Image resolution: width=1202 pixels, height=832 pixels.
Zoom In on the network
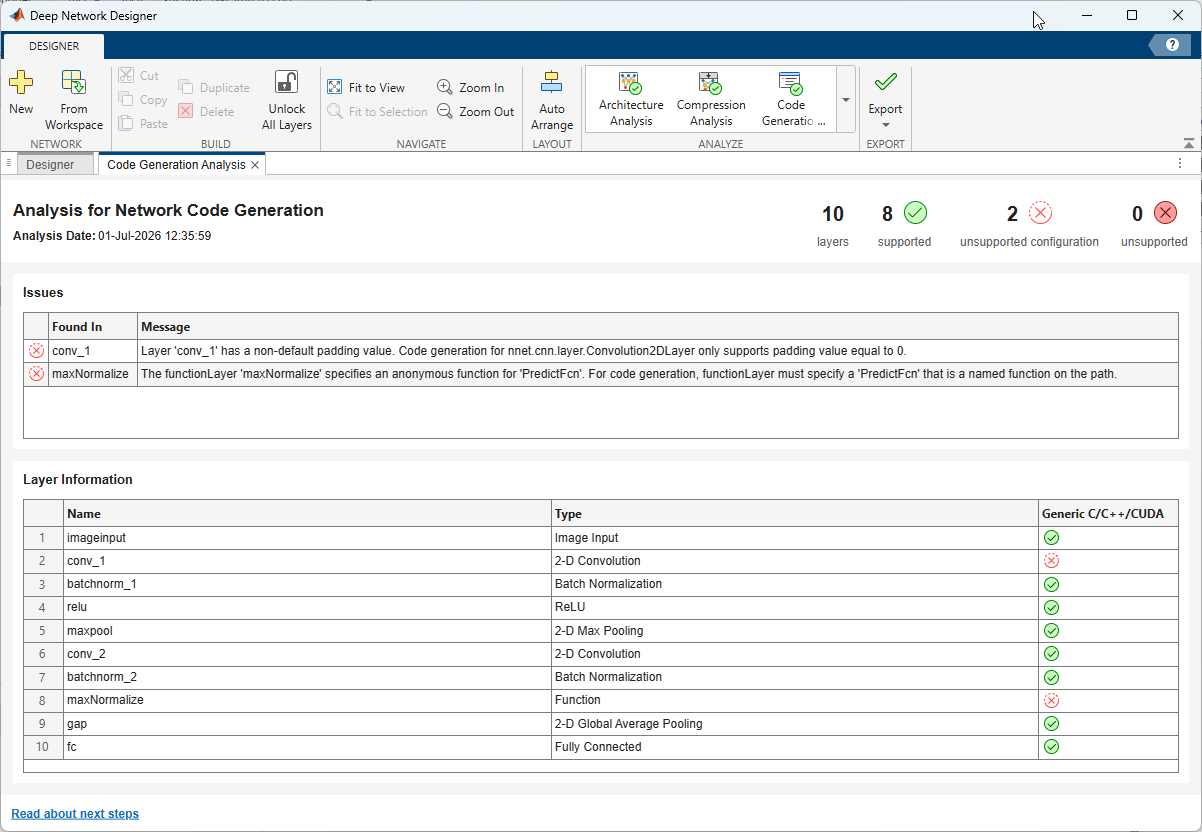(x=471, y=88)
